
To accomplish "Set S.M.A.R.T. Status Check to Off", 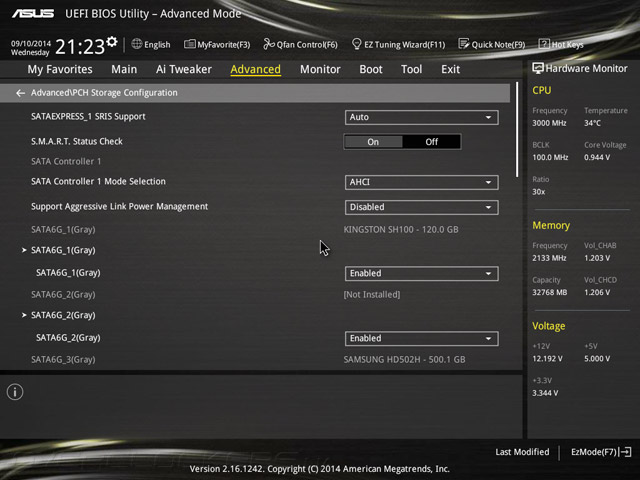I will coord(432,142).
